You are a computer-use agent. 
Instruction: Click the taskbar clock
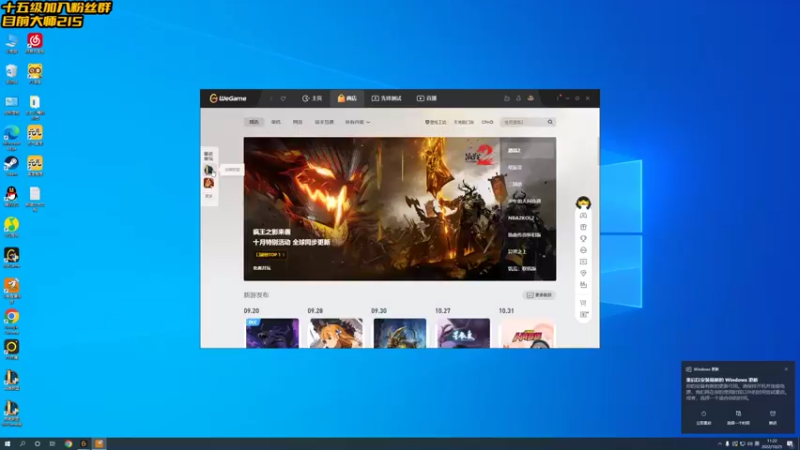771,444
